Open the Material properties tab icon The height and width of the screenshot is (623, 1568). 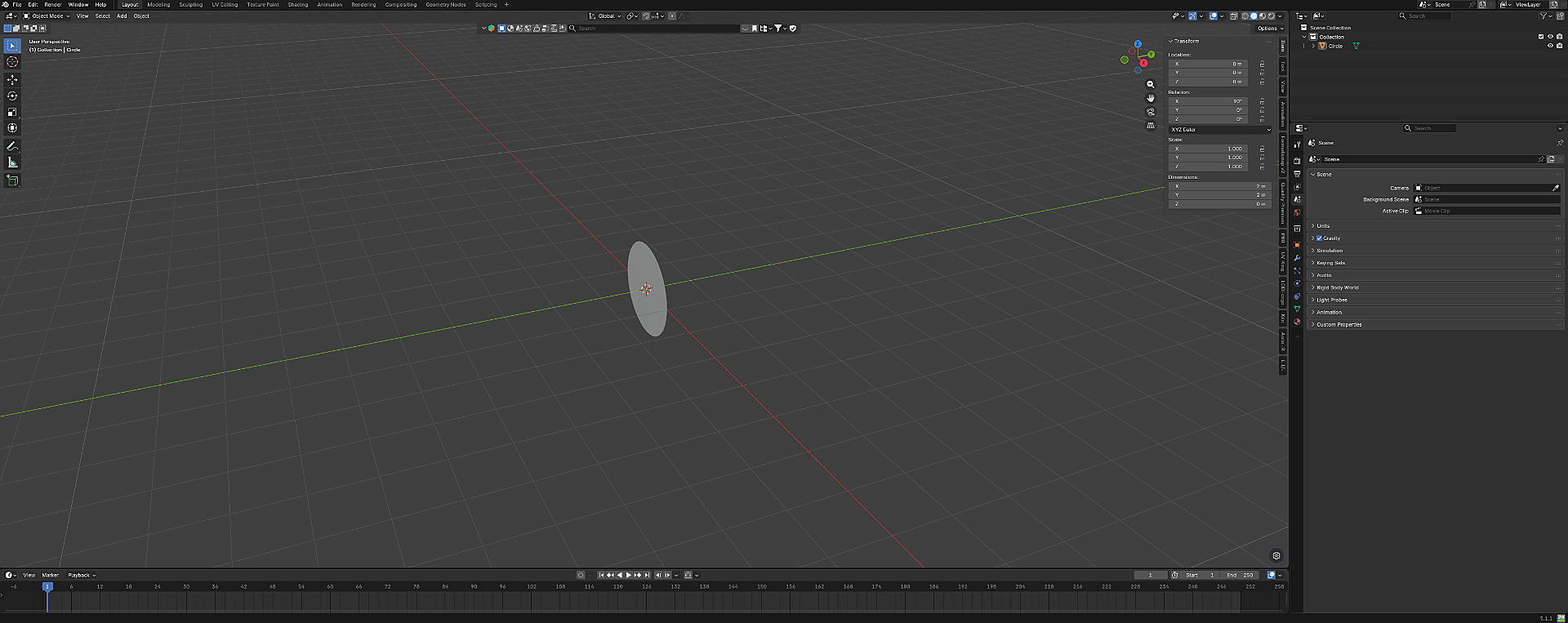tap(1297, 322)
